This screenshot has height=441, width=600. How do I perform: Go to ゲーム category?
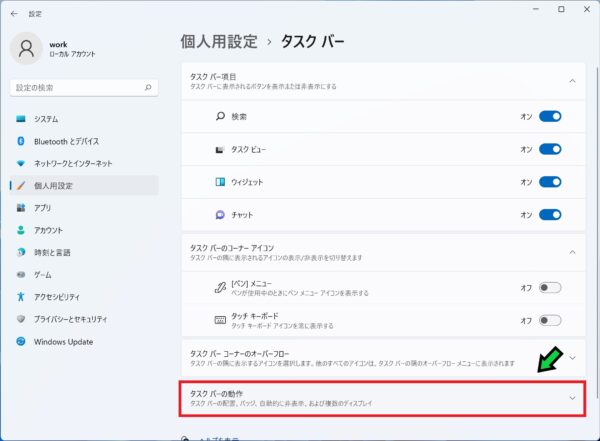click(x=84, y=274)
